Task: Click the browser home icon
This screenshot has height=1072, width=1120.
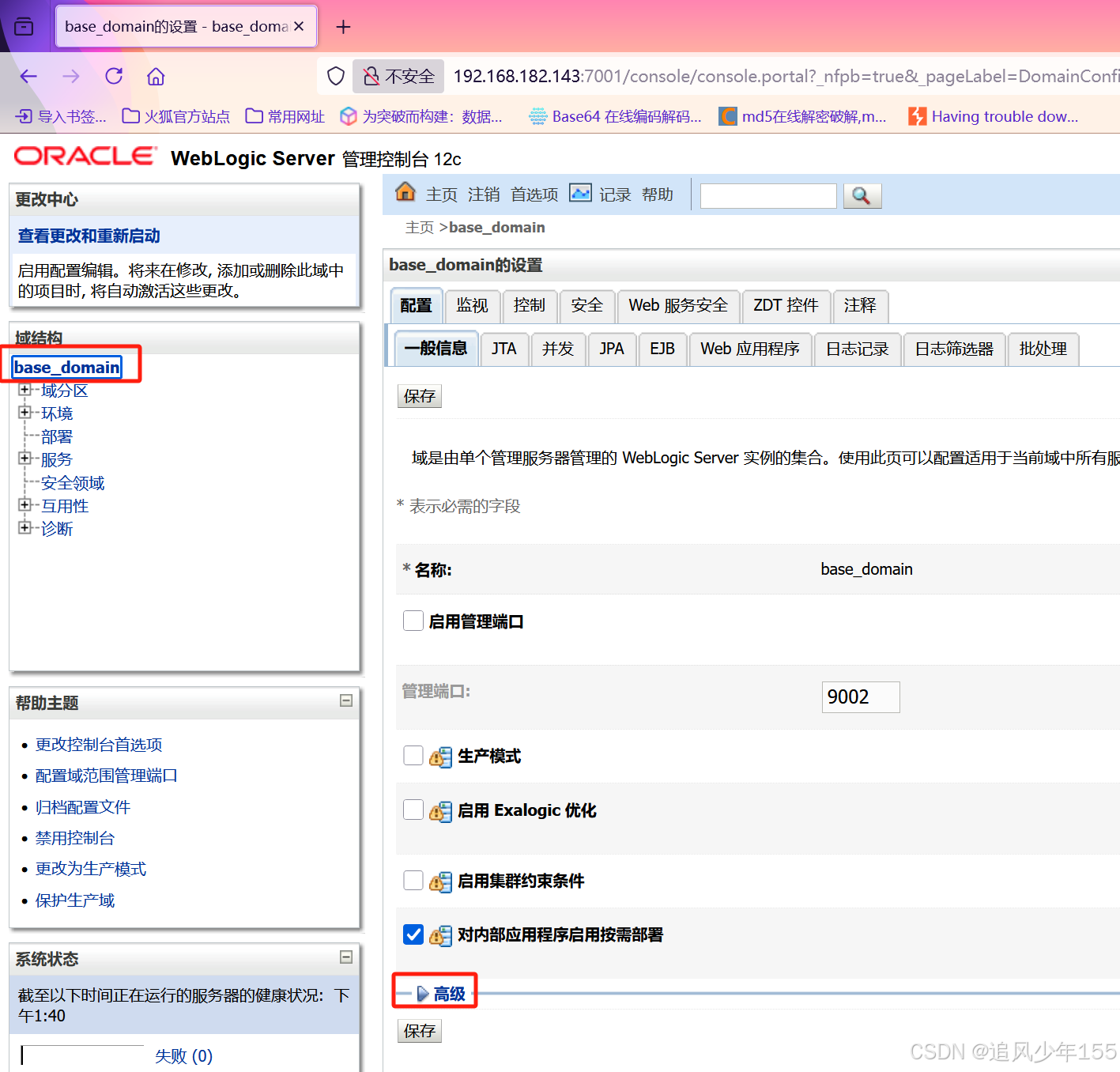Action: pyautogui.click(x=156, y=76)
